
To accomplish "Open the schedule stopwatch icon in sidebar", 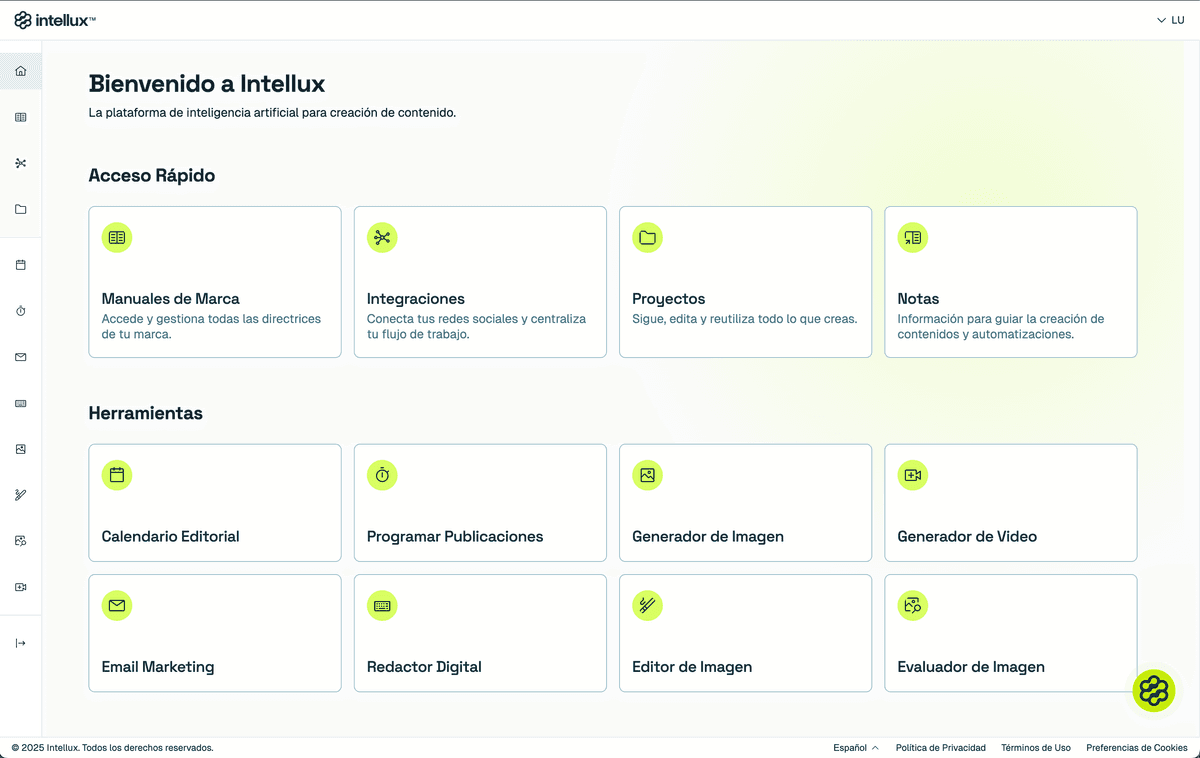I will (x=21, y=311).
